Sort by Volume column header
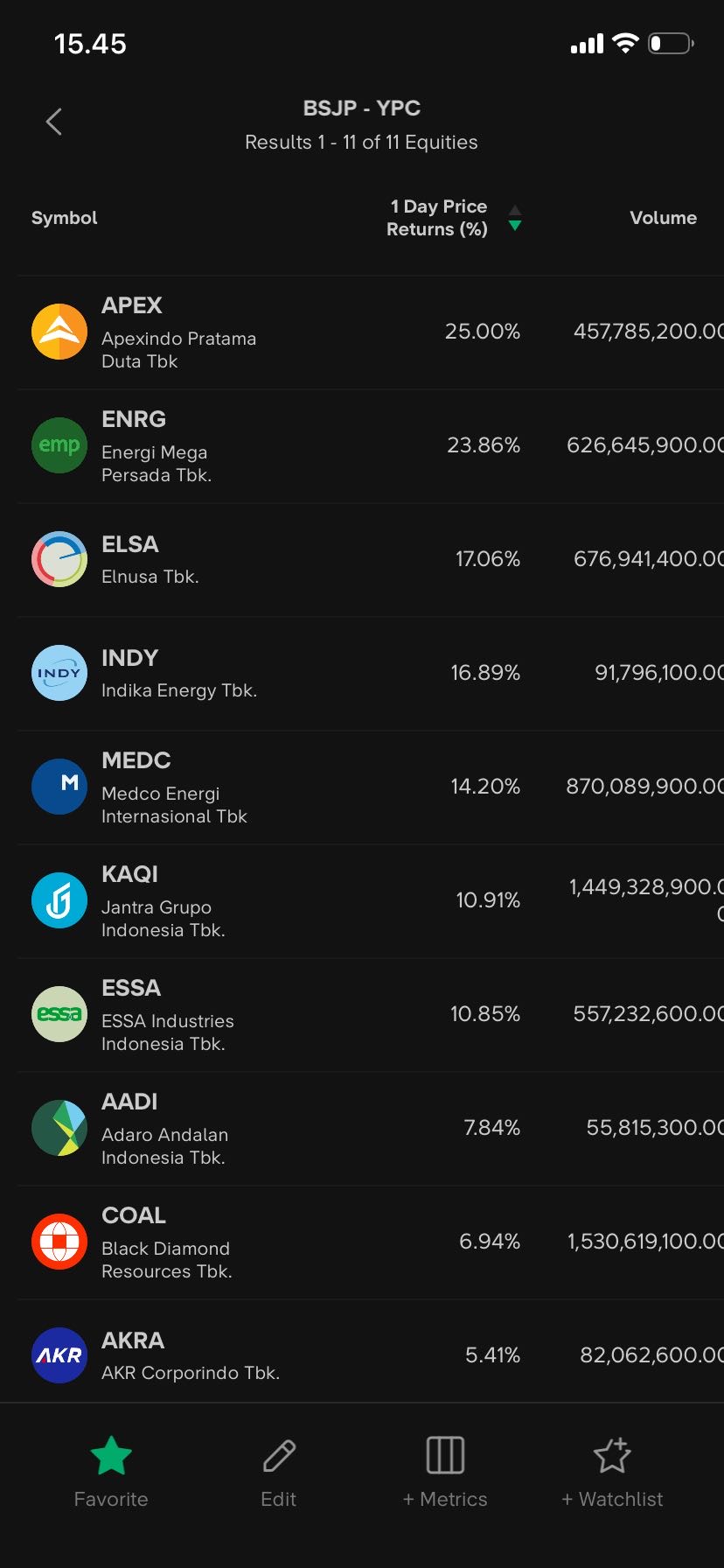Image resolution: width=724 pixels, height=1568 pixels. tap(663, 218)
